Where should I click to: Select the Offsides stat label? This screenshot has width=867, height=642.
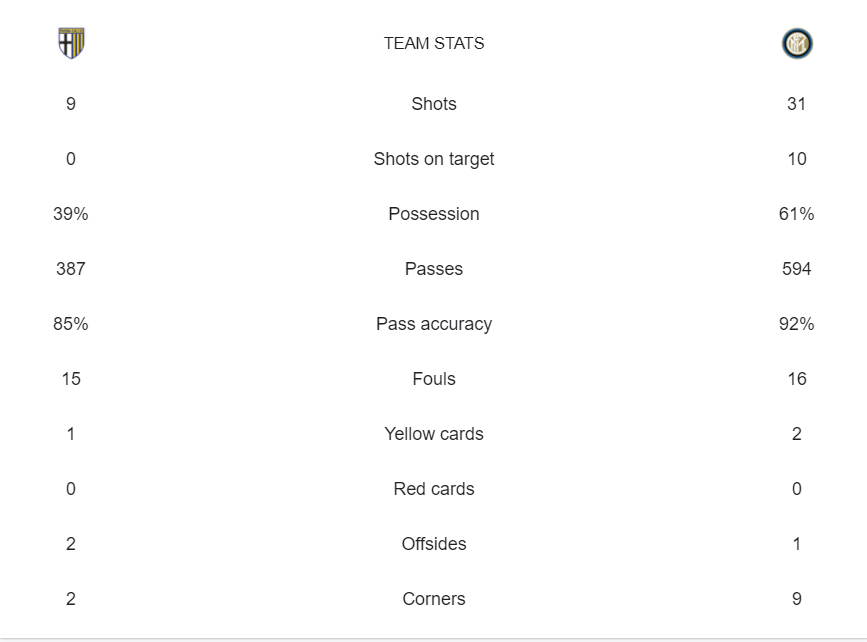(x=434, y=544)
